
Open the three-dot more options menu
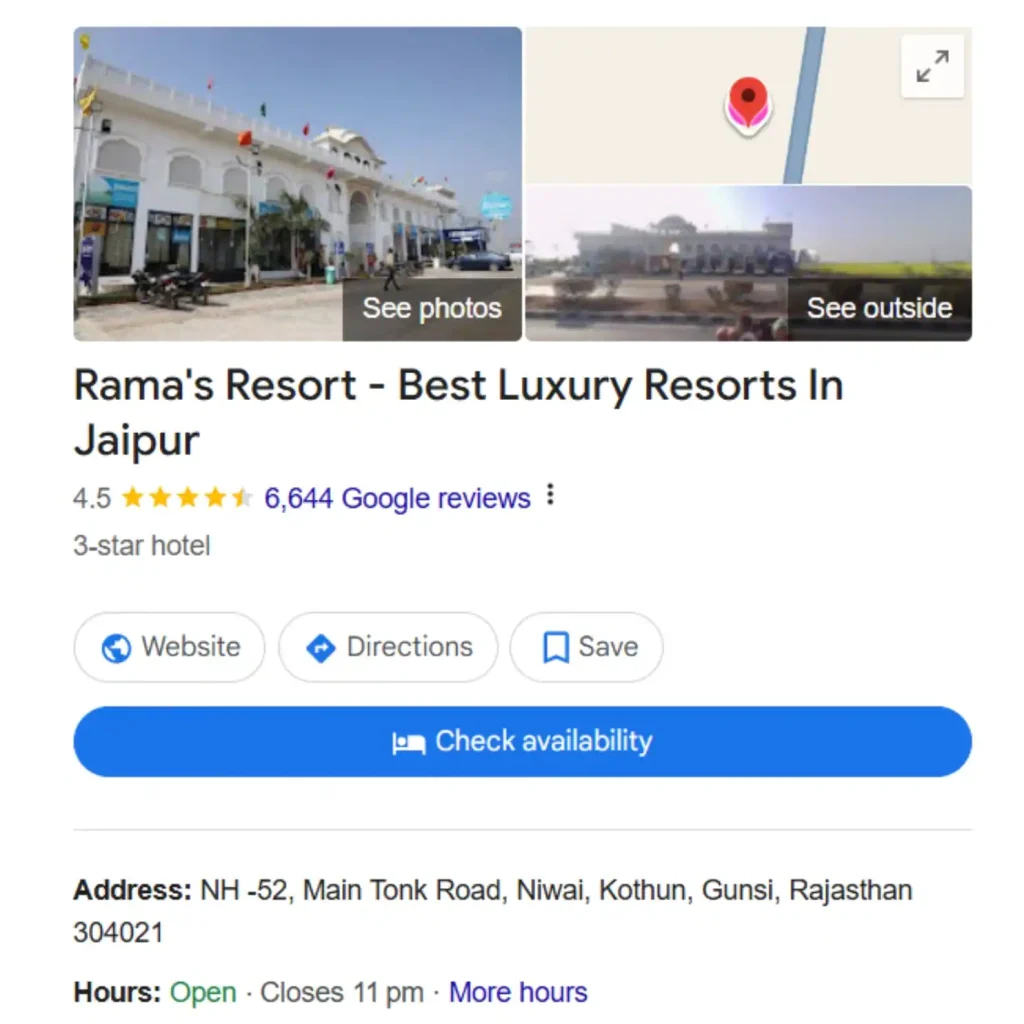[551, 495]
